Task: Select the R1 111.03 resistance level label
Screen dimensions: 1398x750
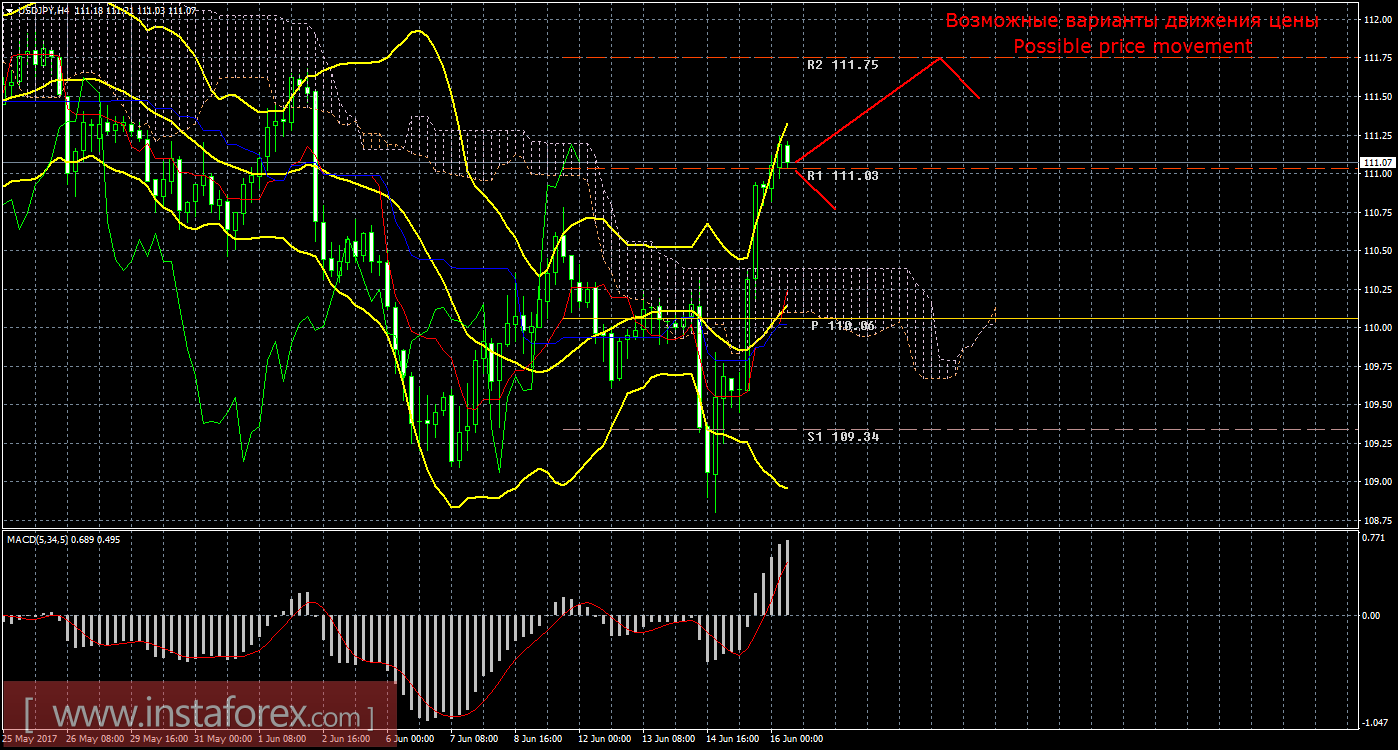Action: [x=842, y=175]
